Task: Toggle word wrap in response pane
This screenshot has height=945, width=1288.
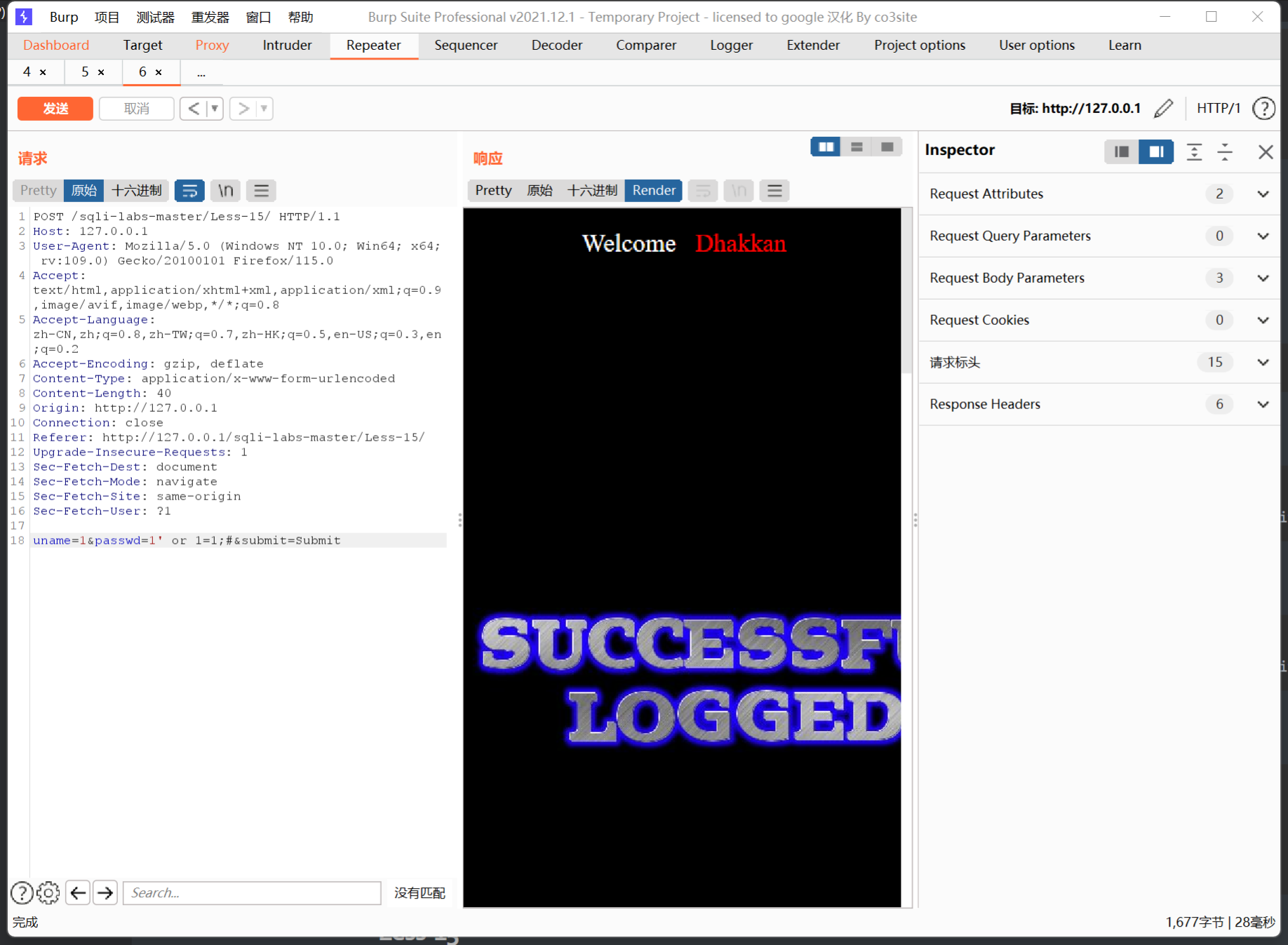Action: tap(703, 190)
